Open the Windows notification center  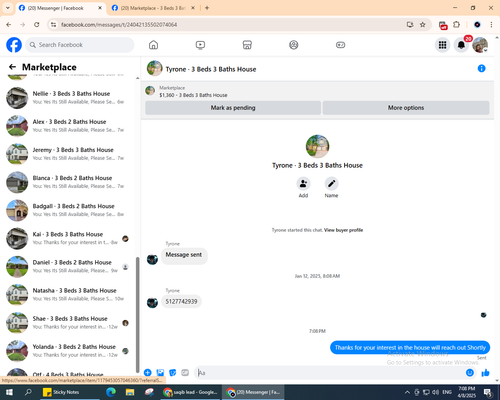click(488, 392)
